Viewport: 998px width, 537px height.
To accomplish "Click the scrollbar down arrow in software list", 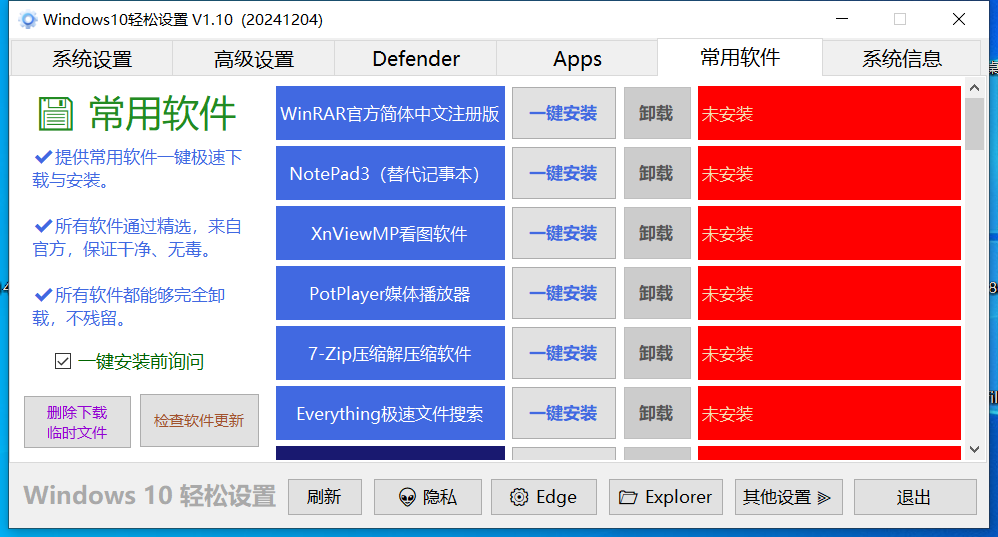I will point(974,449).
